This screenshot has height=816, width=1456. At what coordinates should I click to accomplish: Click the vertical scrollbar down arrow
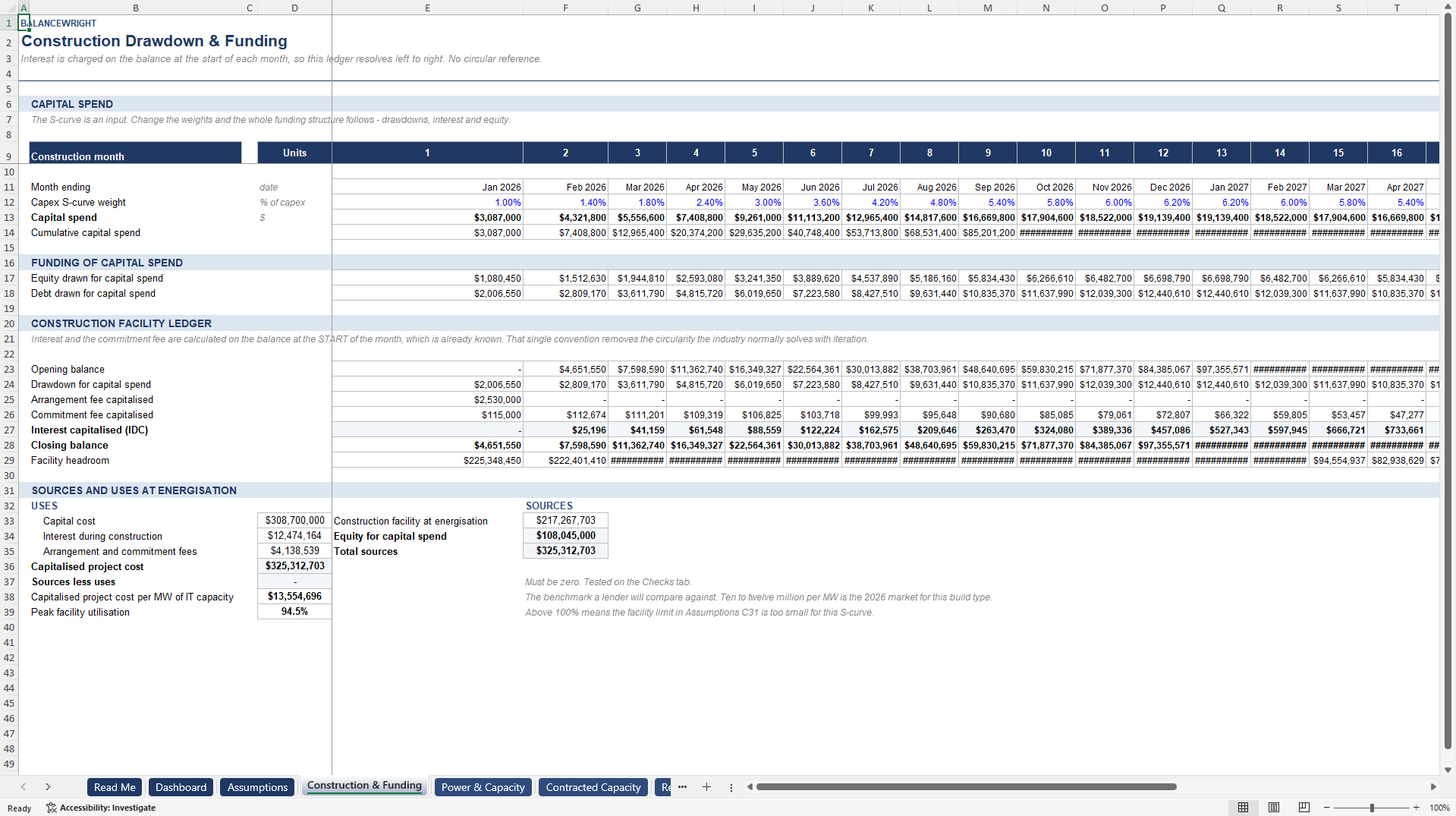click(x=1448, y=770)
